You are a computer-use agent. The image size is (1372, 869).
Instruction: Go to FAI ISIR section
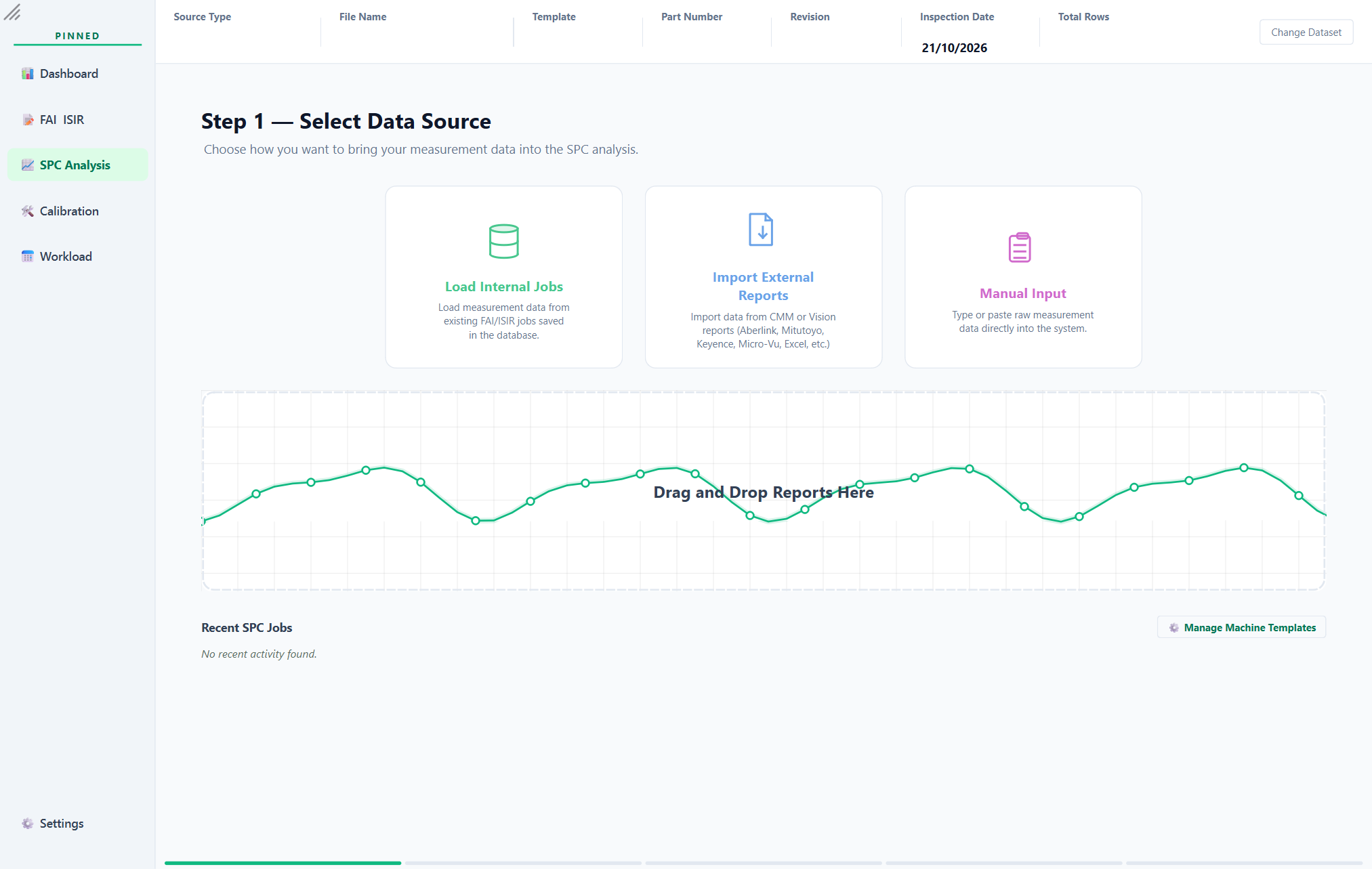tap(77, 120)
